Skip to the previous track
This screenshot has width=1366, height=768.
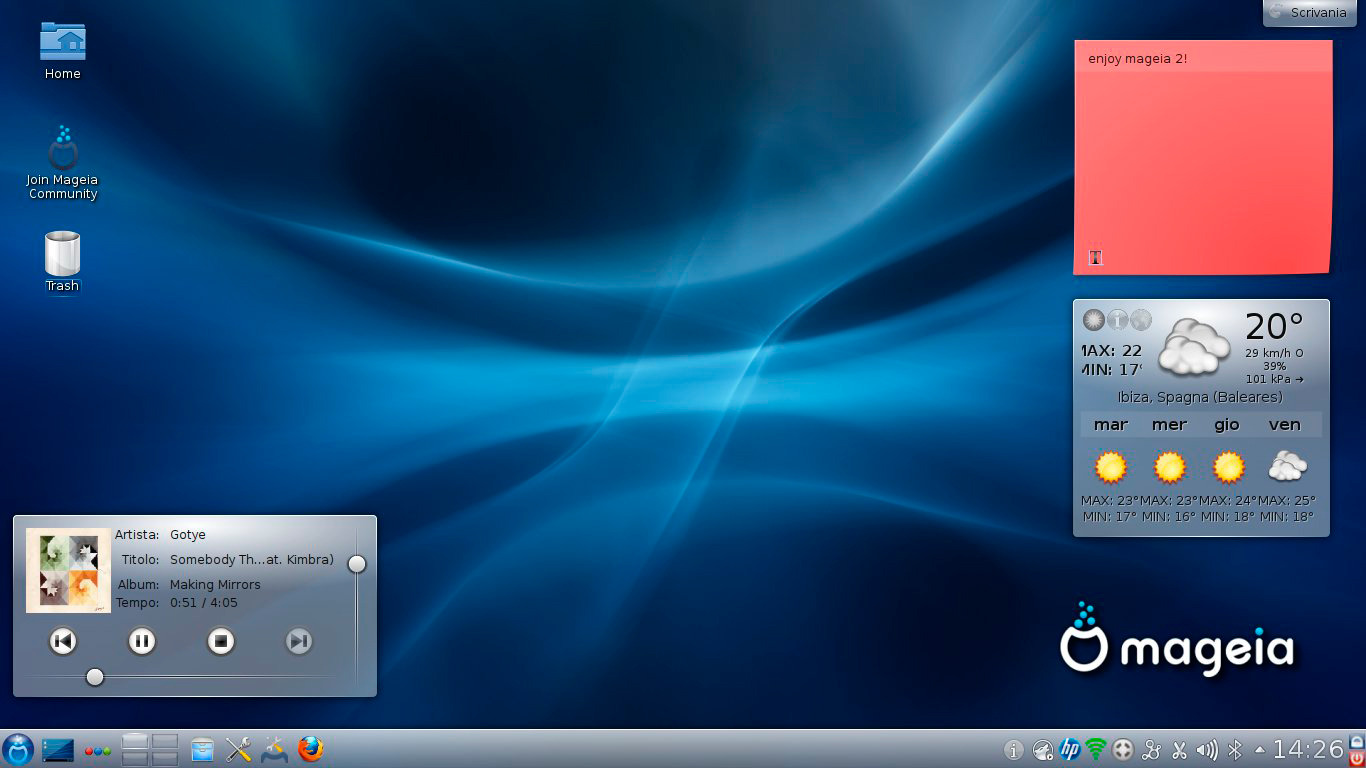pyautogui.click(x=63, y=641)
